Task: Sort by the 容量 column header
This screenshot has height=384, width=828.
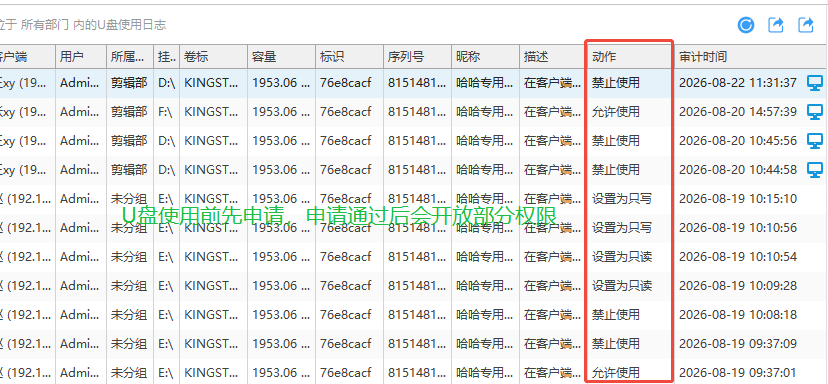Action: coord(281,57)
